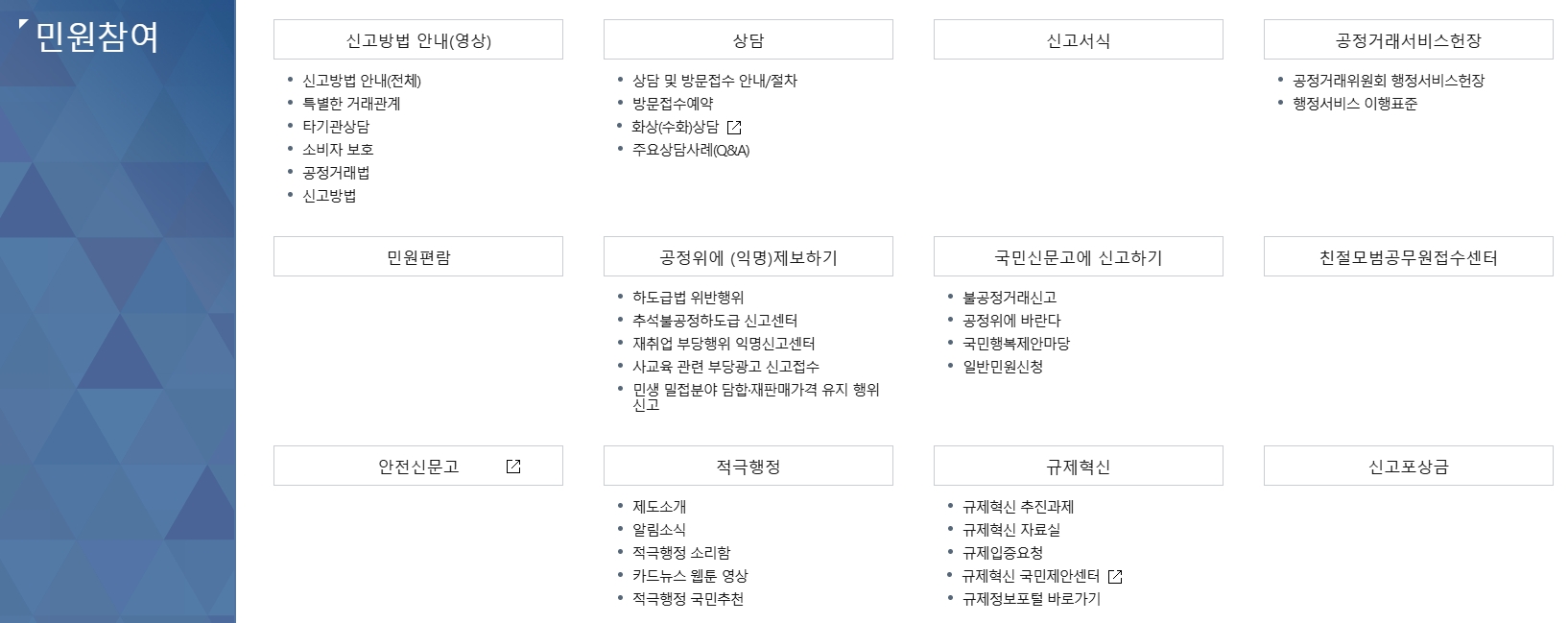Click the 민원편람 box
Screen dimensions: 1568x623
418,256
